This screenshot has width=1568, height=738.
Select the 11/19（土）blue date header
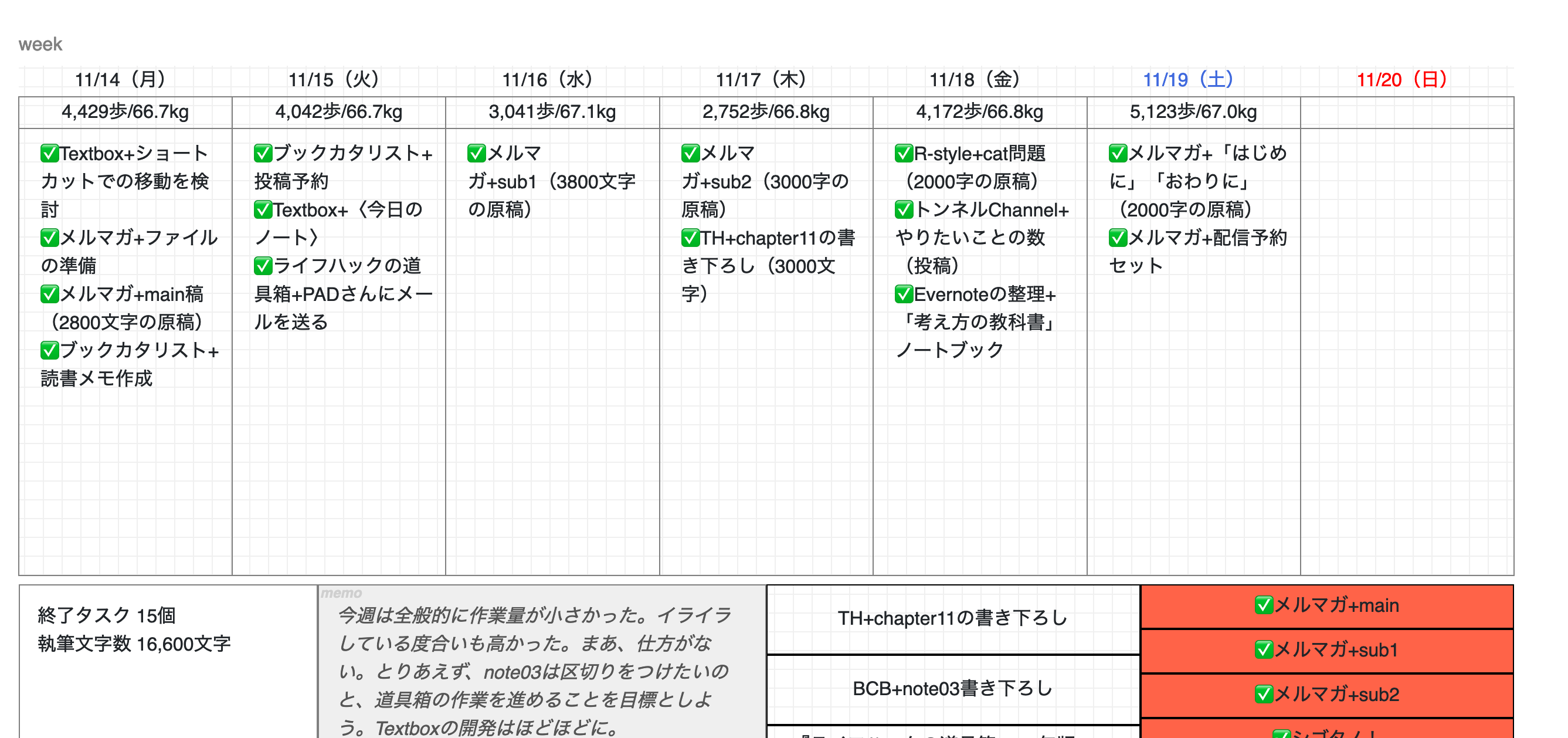pyautogui.click(x=1187, y=79)
